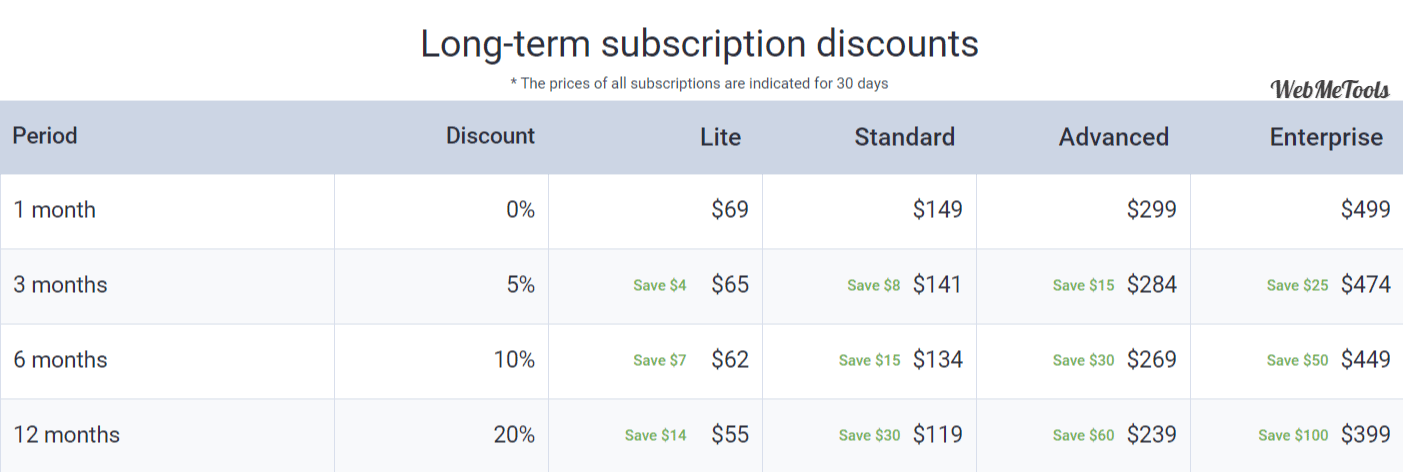Click the WebMeTools watermark logo
The height and width of the screenshot is (472, 1403).
[x=1329, y=90]
